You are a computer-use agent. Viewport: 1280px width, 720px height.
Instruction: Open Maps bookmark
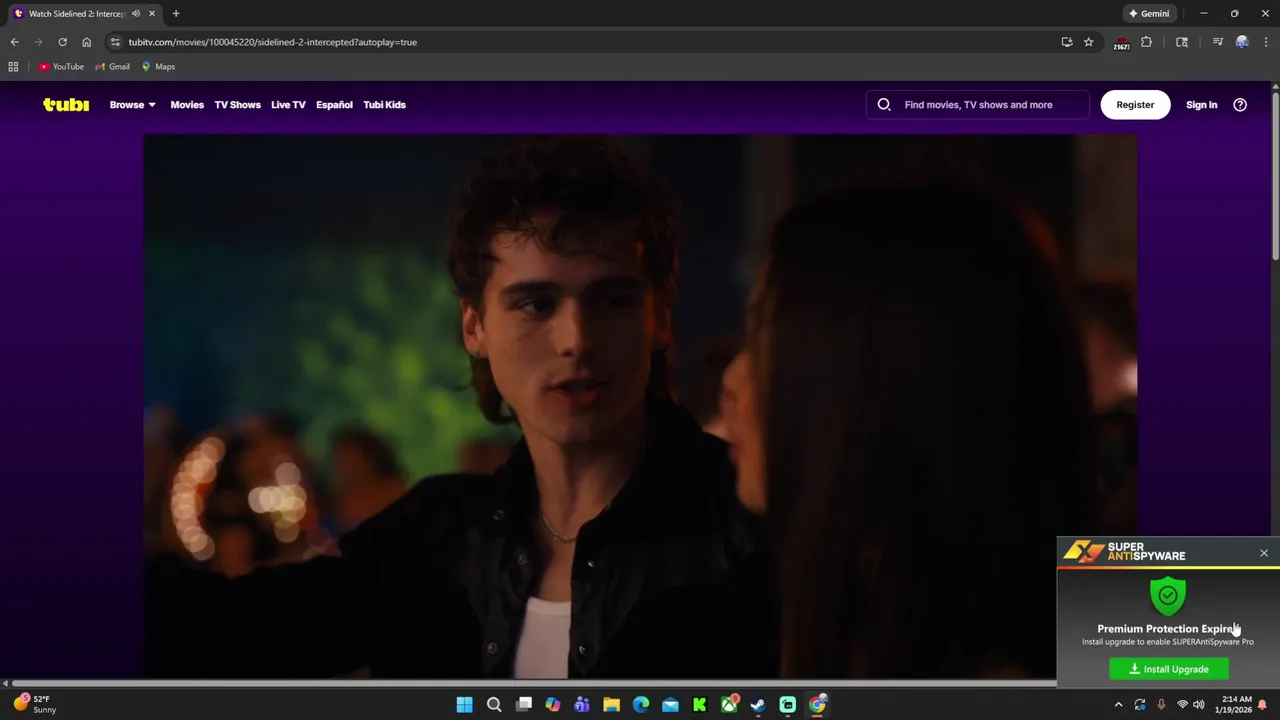click(158, 67)
